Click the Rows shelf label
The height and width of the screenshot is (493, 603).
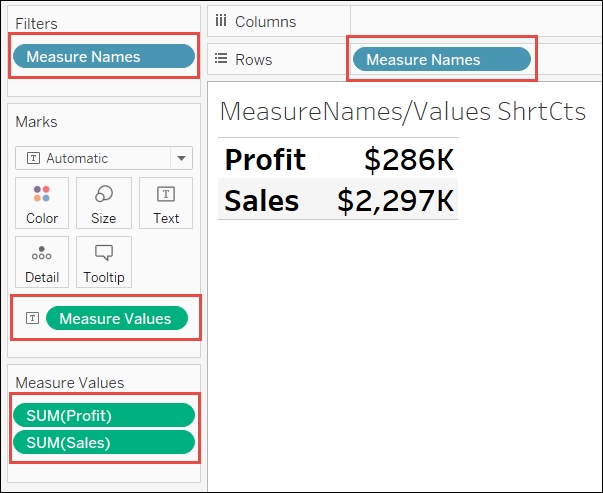point(253,60)
